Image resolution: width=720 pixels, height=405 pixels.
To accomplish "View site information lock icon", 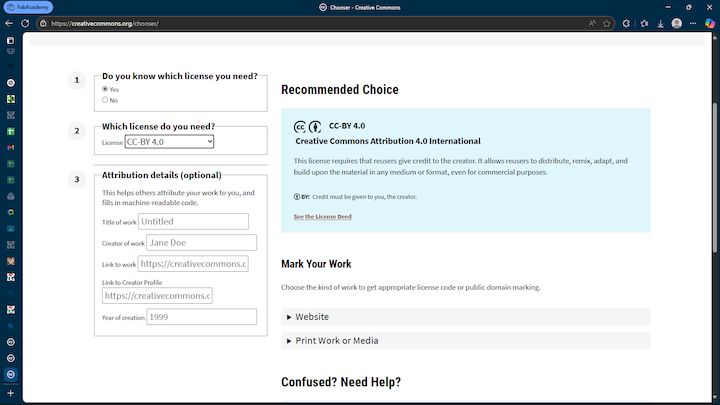I will [43, 23].
